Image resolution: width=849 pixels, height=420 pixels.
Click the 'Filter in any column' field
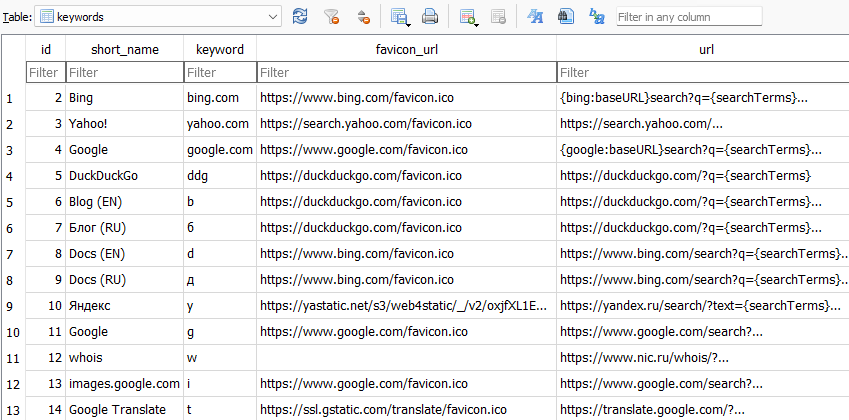tap(689, 17)
